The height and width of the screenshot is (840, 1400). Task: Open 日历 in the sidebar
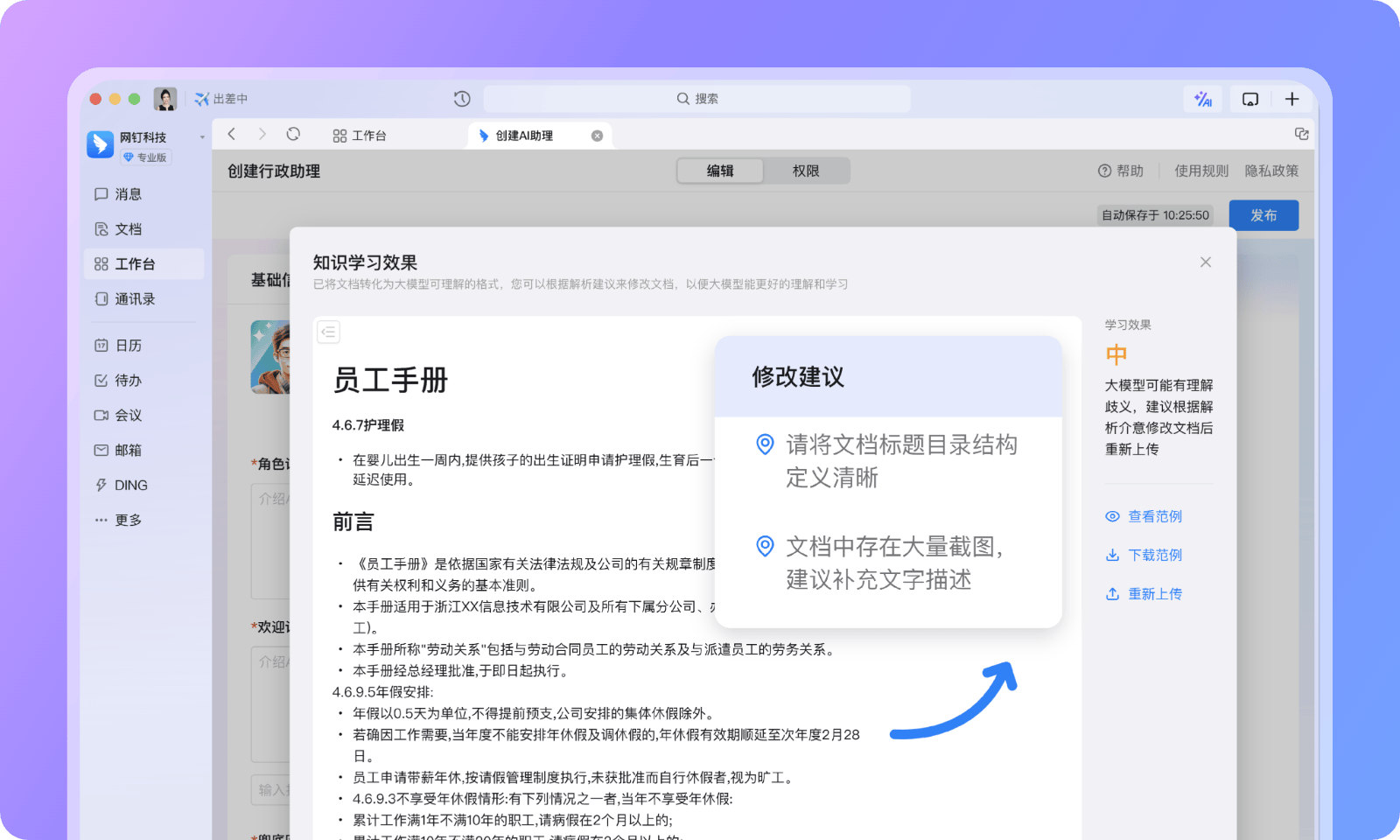click(x=128, y=346)
